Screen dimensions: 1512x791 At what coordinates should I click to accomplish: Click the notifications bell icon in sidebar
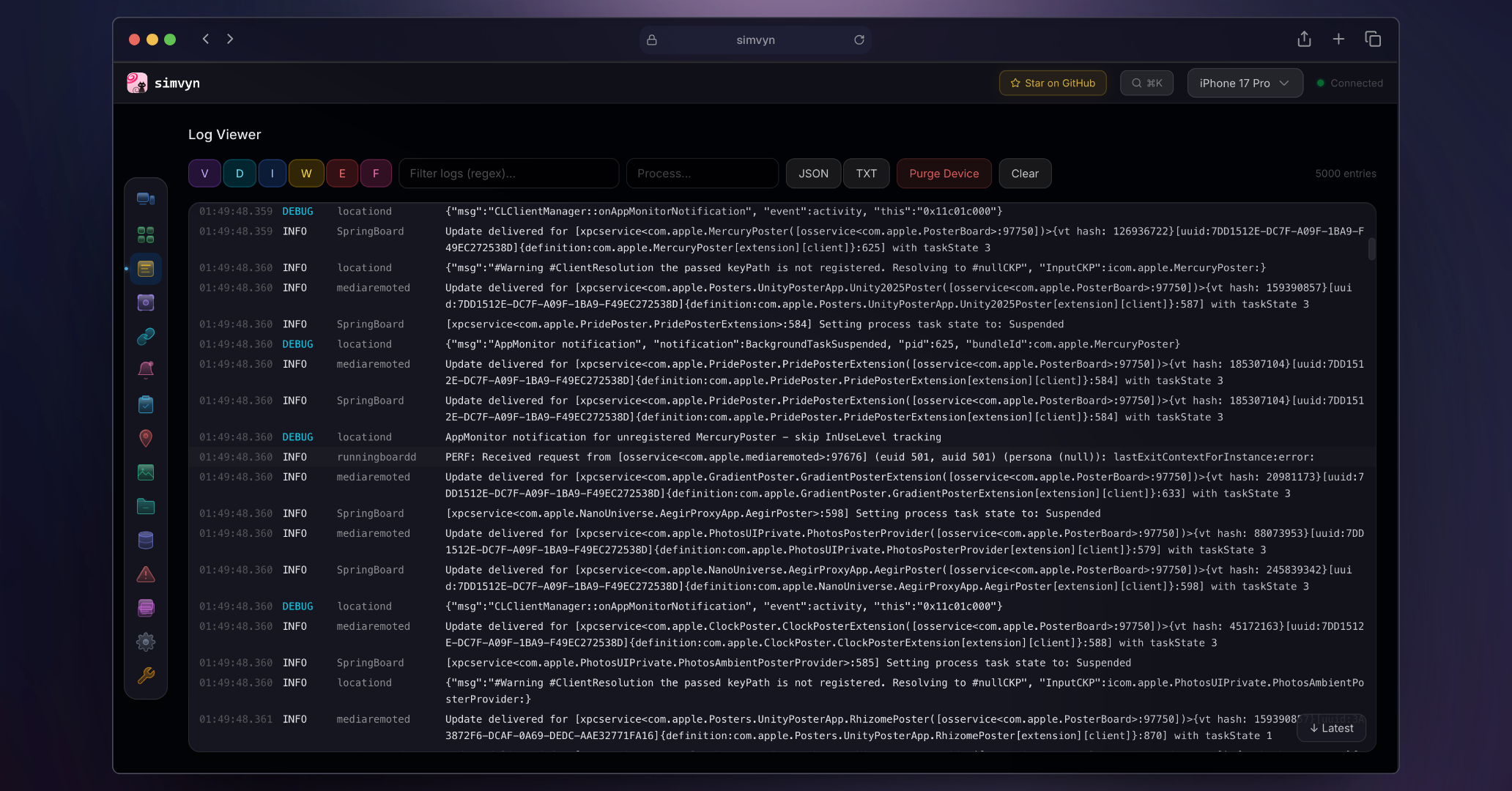tap(146, 369)
